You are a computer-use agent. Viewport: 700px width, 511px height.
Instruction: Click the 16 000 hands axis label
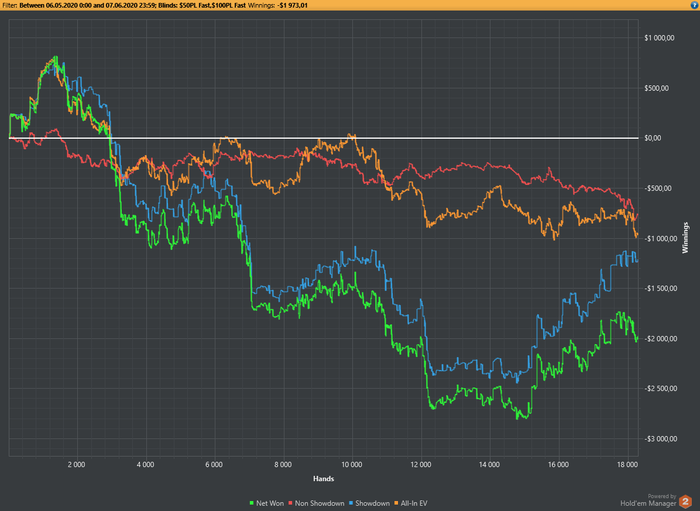[x=558, y=465]
